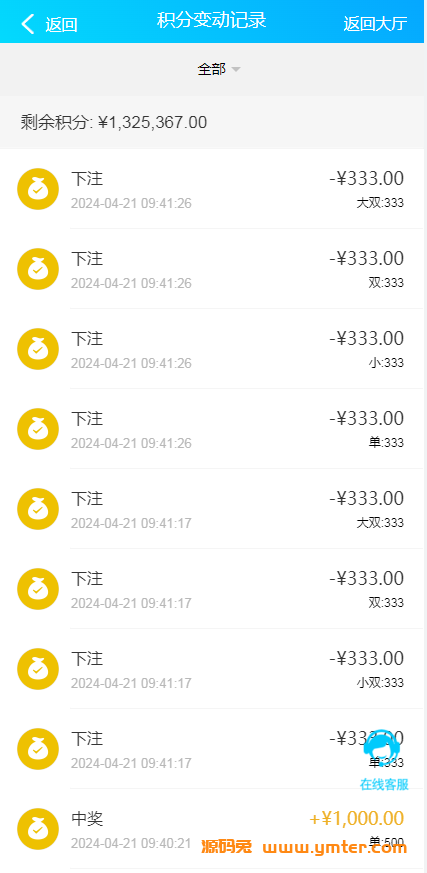The image size is (427, 873).
Task: Click the gray dropdown arrow beside 全部
Action: 236,70
